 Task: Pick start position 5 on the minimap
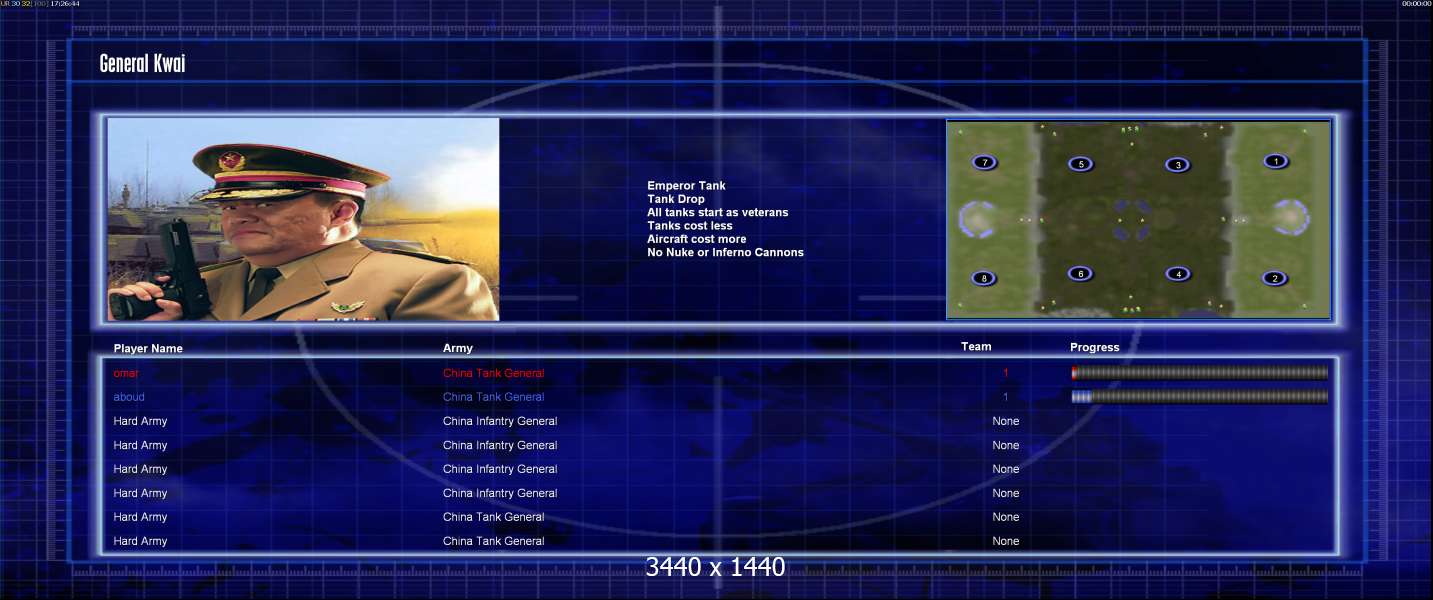point(1079,164)
